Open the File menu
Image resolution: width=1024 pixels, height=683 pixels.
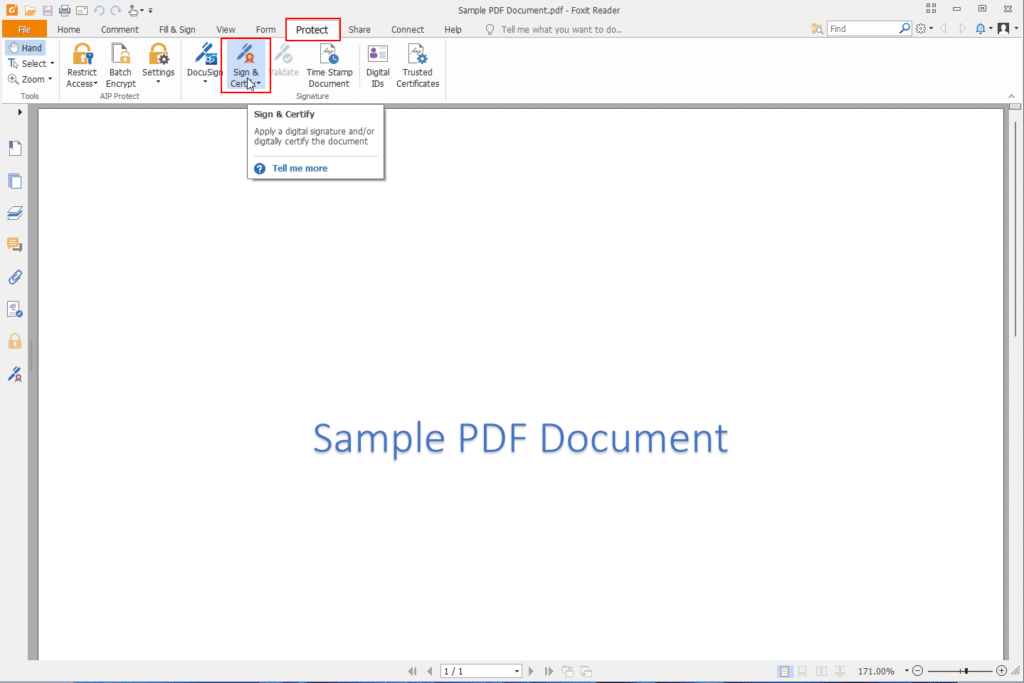click(x=24, y=29)
